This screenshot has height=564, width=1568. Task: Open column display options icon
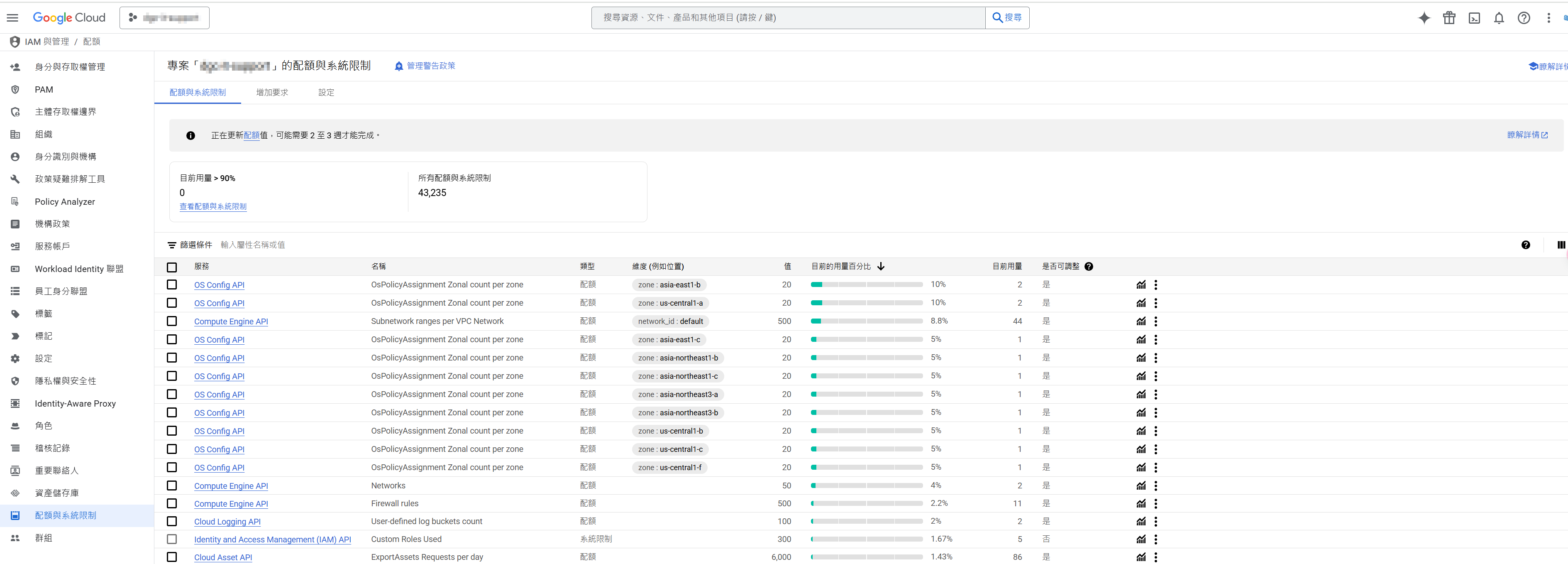click(1561, 245)
